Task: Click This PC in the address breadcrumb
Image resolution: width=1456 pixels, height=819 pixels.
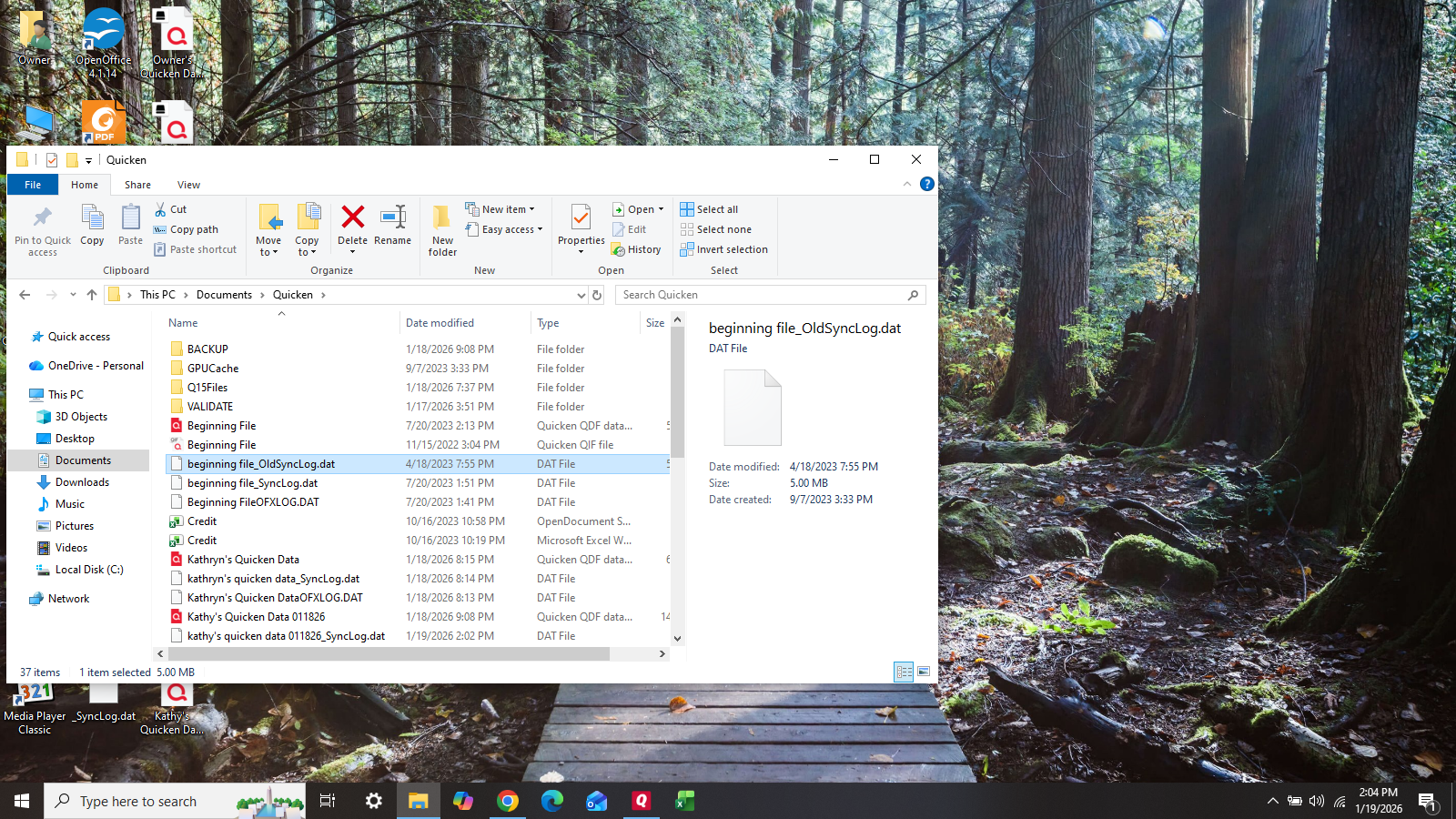Action: [157, 295]
